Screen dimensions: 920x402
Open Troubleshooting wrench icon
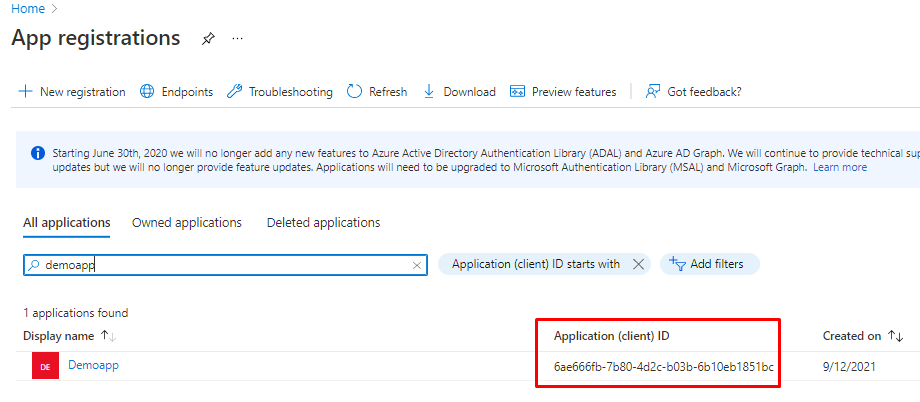pyautogui.click(x=235, y=92)
